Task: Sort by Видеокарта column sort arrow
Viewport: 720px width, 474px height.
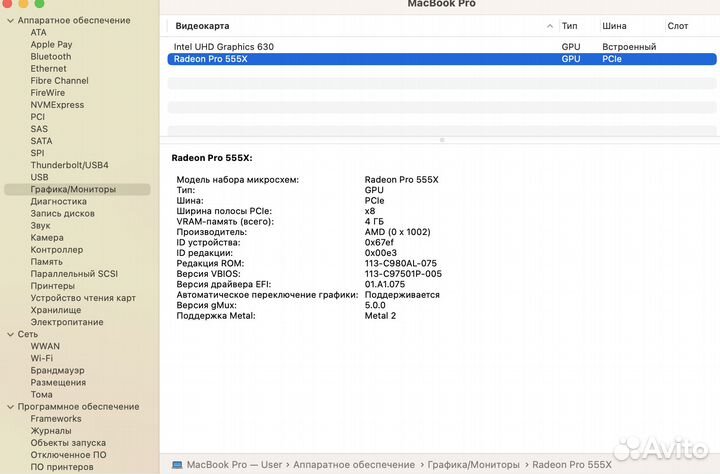Action: point(550,25)
